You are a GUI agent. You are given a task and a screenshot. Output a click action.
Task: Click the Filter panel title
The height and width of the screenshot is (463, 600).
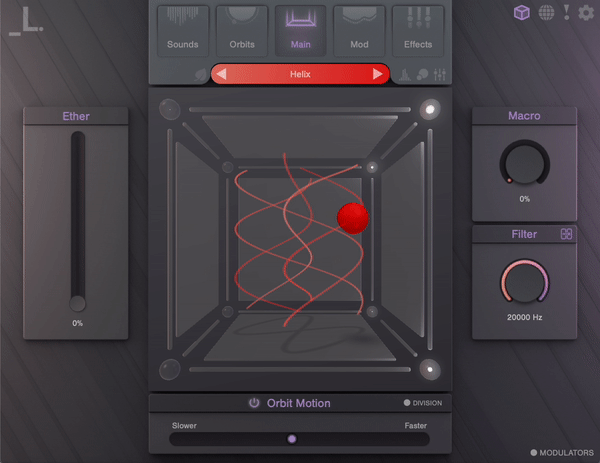tap(524, 234)
